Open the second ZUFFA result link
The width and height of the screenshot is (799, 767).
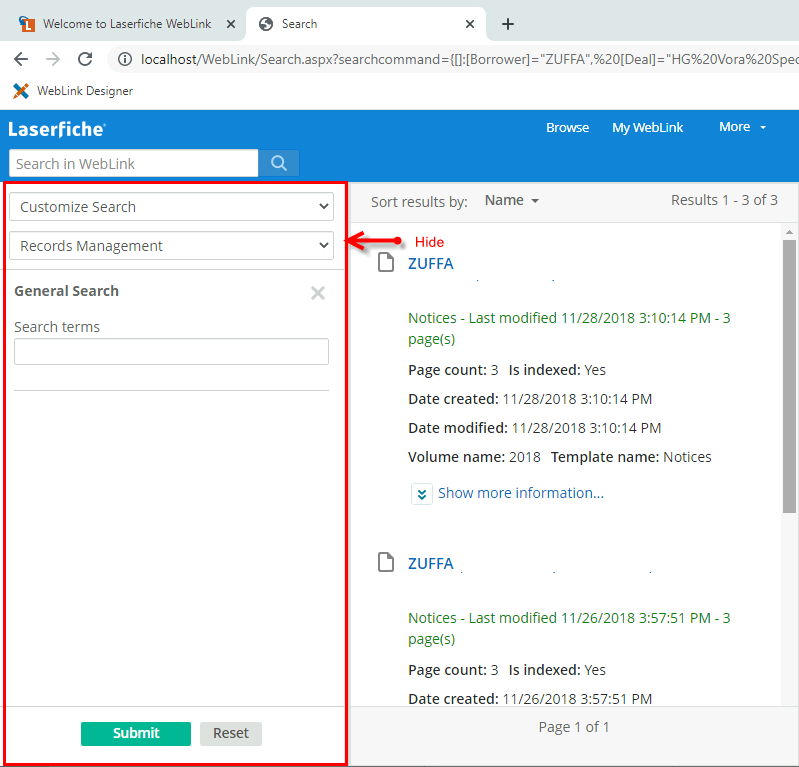pos(431,563)
